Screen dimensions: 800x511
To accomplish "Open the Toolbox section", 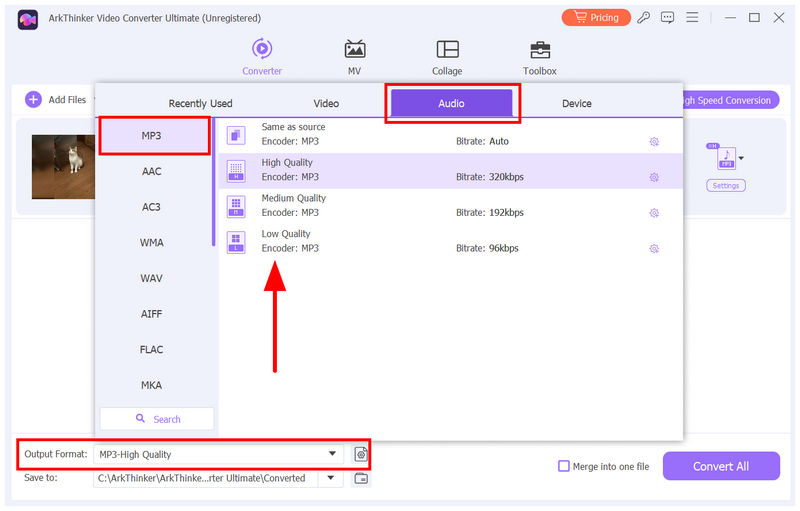I will 539,57.
